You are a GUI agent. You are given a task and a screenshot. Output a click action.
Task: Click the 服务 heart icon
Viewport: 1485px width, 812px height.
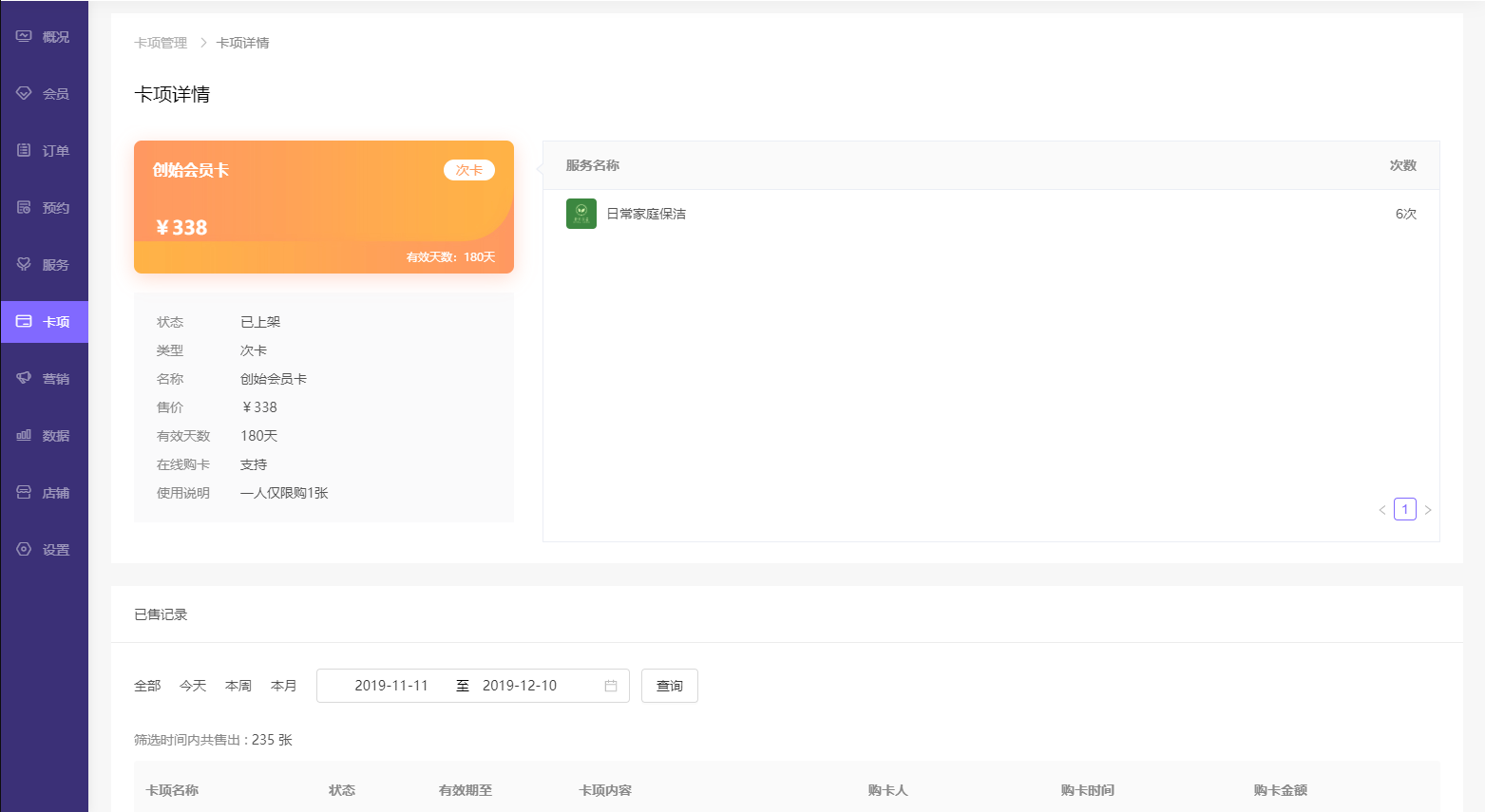[x=24, y=264]
